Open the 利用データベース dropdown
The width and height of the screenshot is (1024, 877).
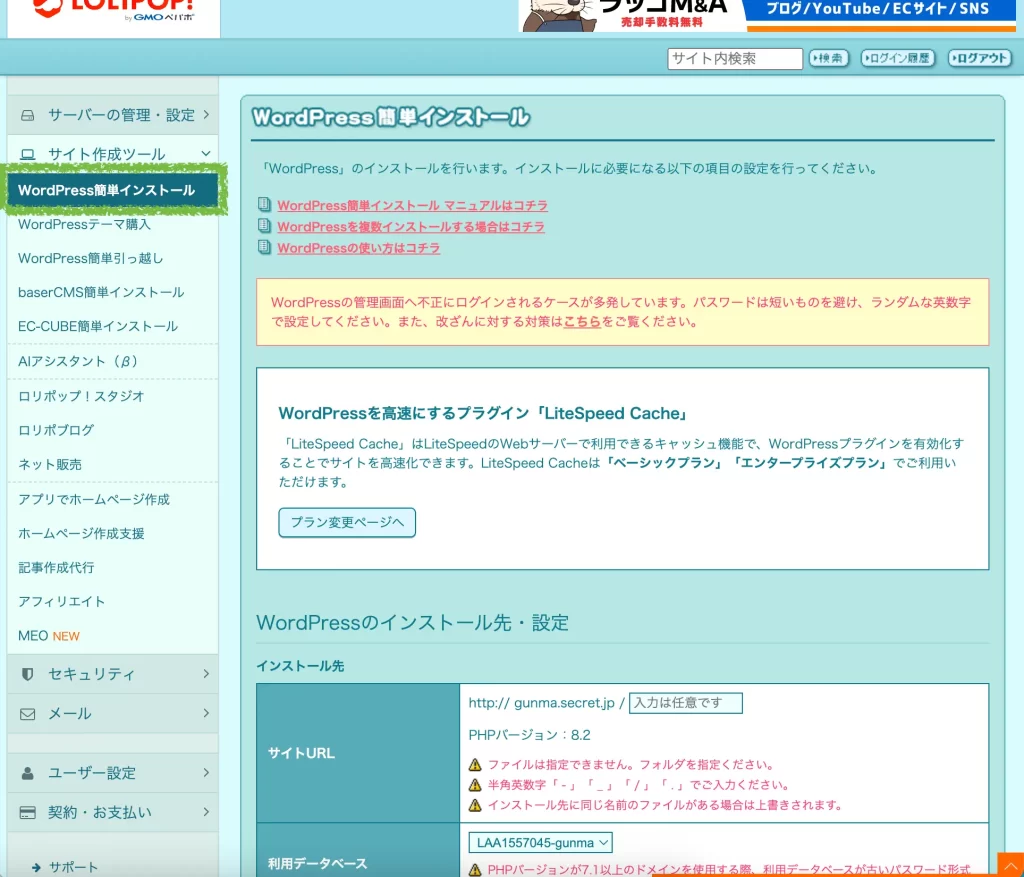(x=540, y=843)
